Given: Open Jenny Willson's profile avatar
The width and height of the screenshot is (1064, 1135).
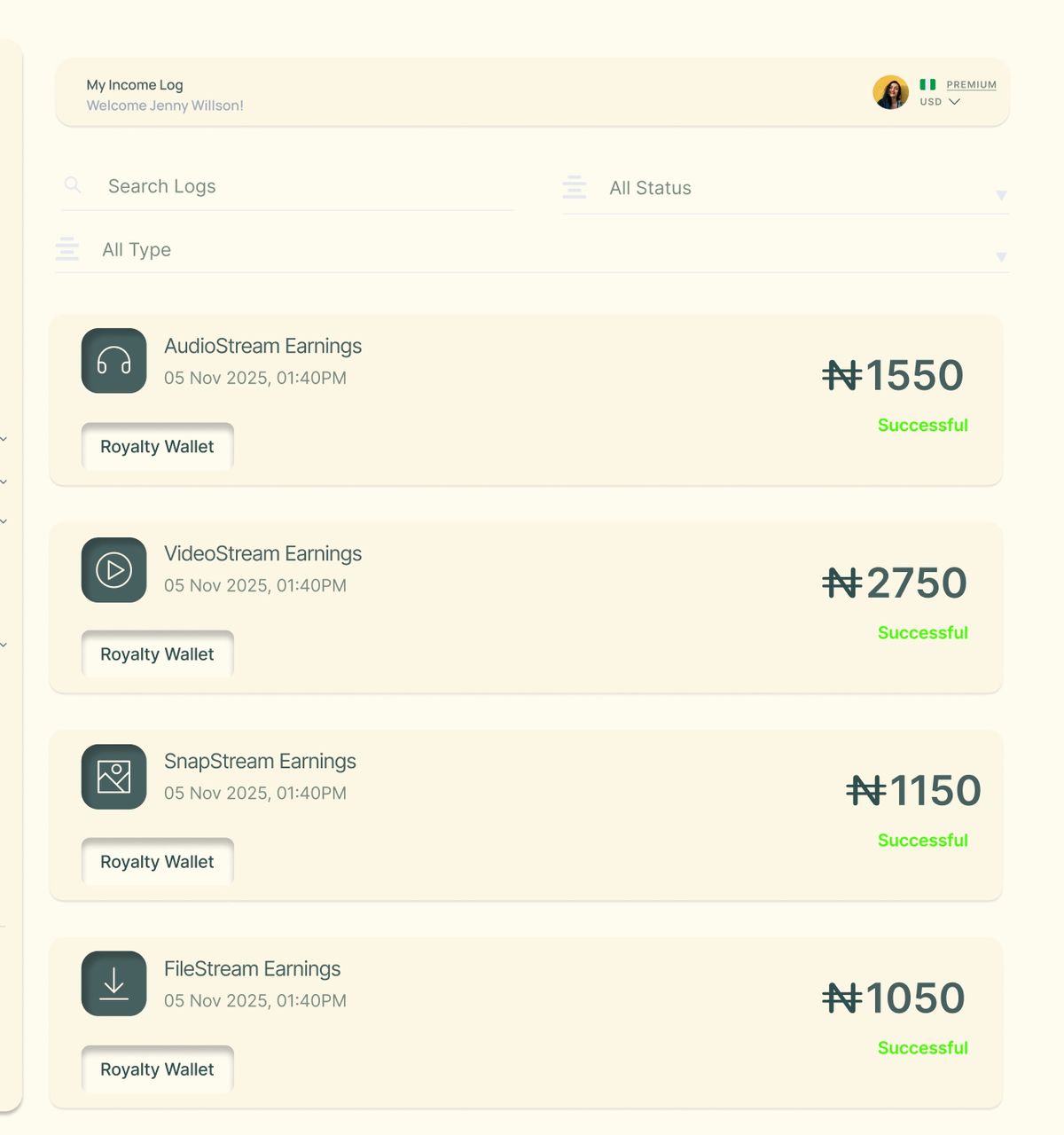Looking at the screenshot, I should click(x=890, y=92).
